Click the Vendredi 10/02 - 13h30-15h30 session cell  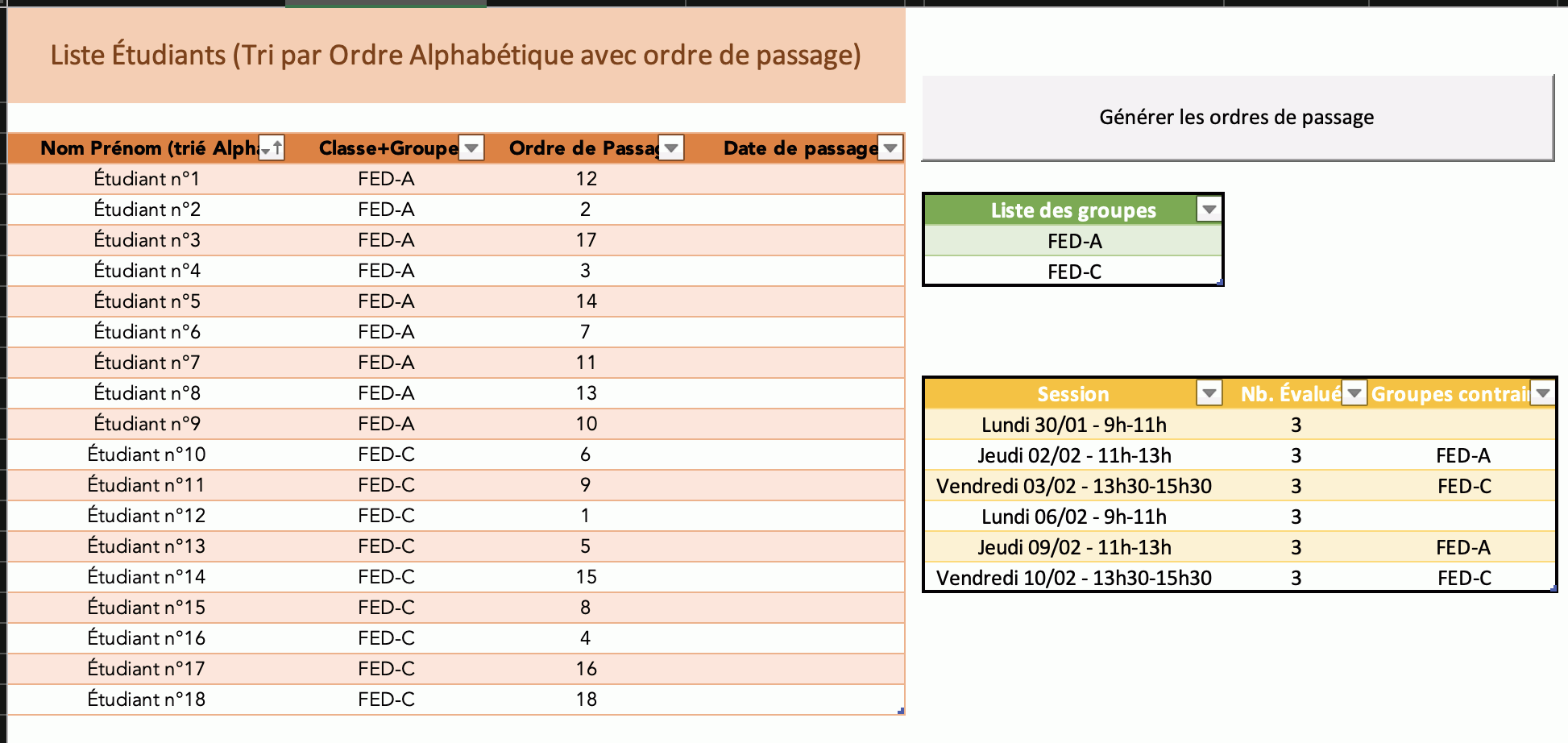(1073, 578)
